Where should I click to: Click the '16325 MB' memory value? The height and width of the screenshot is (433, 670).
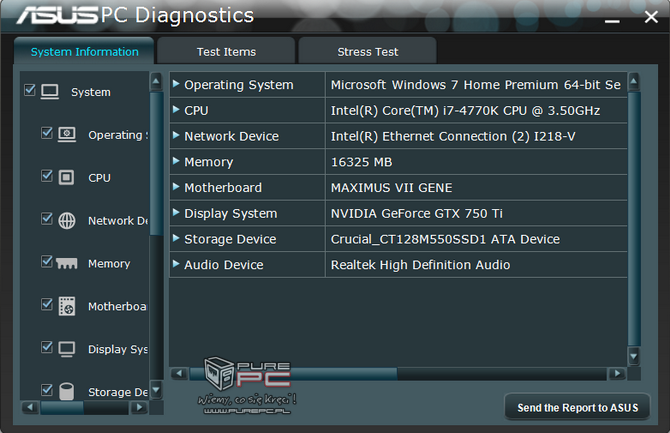coord(361,162)
